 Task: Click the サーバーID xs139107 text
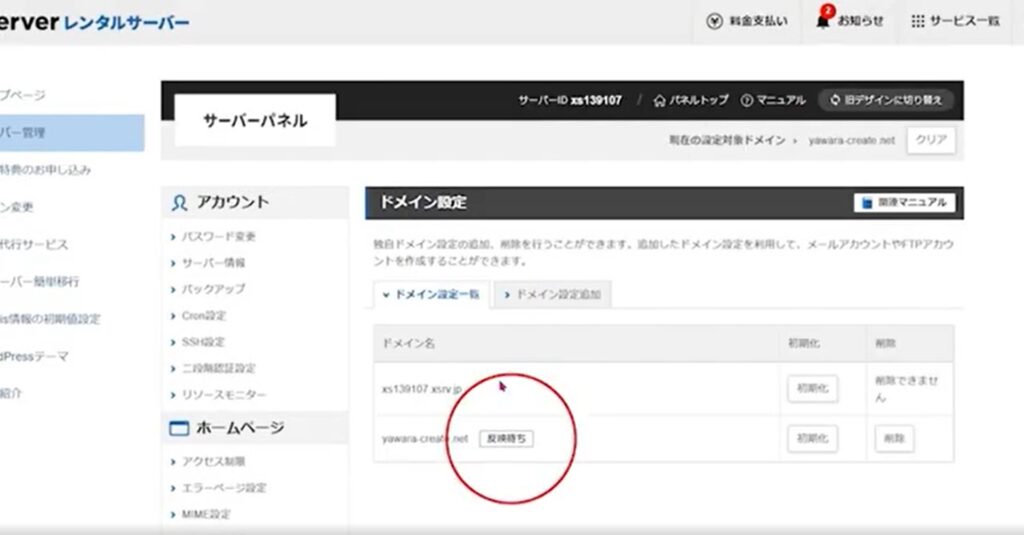(x=569, y=101)
